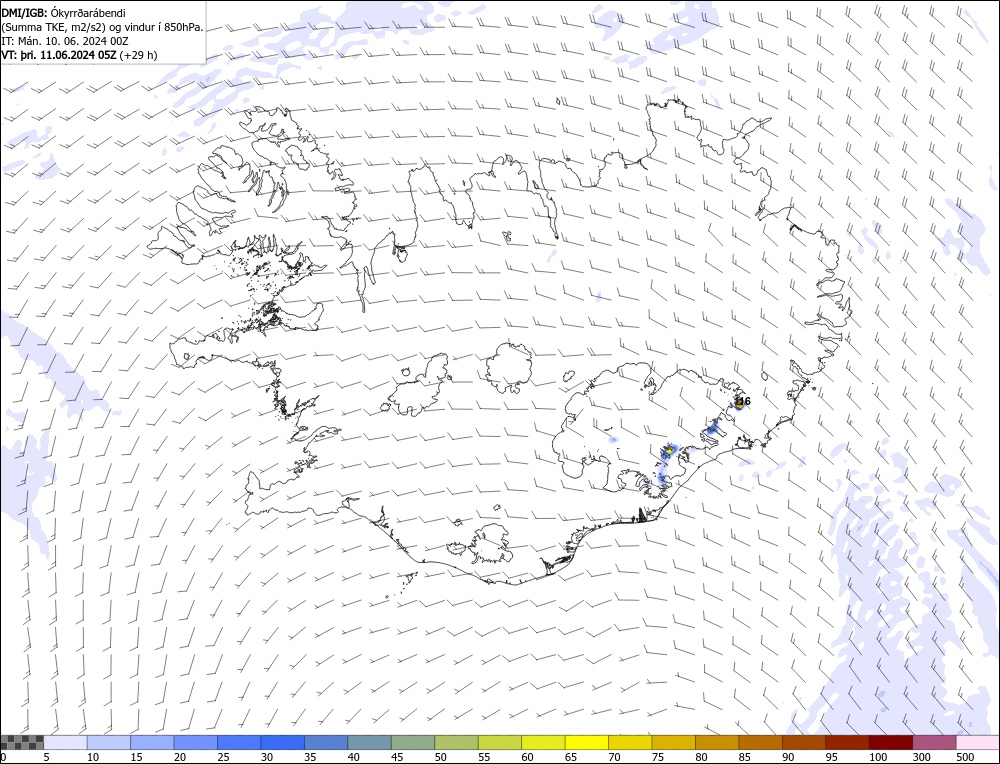Pick the green swatch between 45 and 50
The width and height of the screenshot is (1000, 764).
(413, 742)
